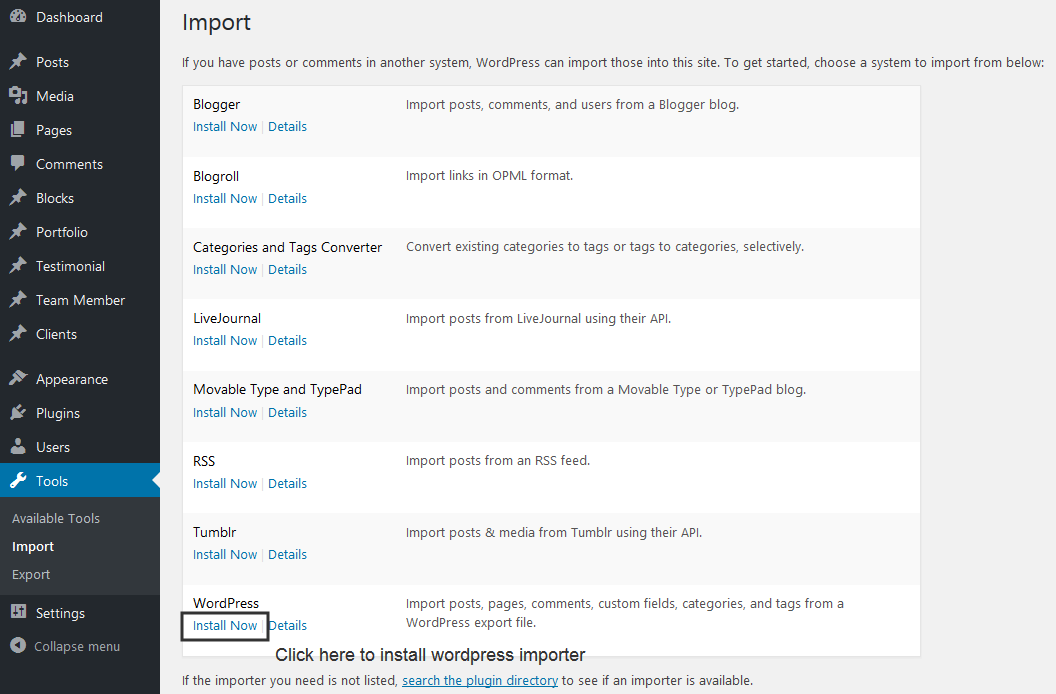Install the Tumblr importer now

225,554
